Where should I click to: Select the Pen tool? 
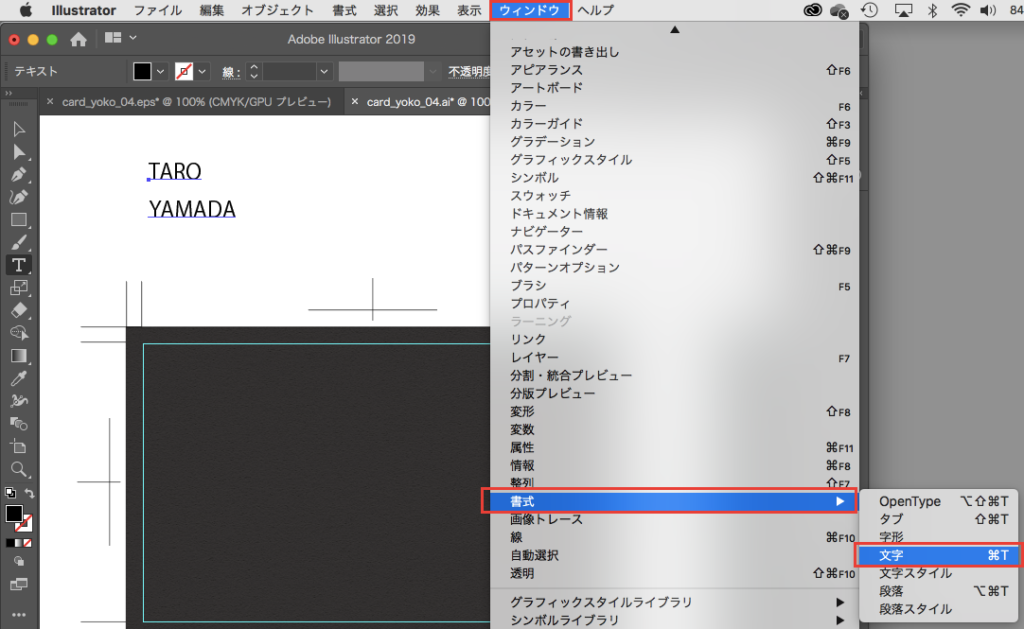tap(19, 174)
